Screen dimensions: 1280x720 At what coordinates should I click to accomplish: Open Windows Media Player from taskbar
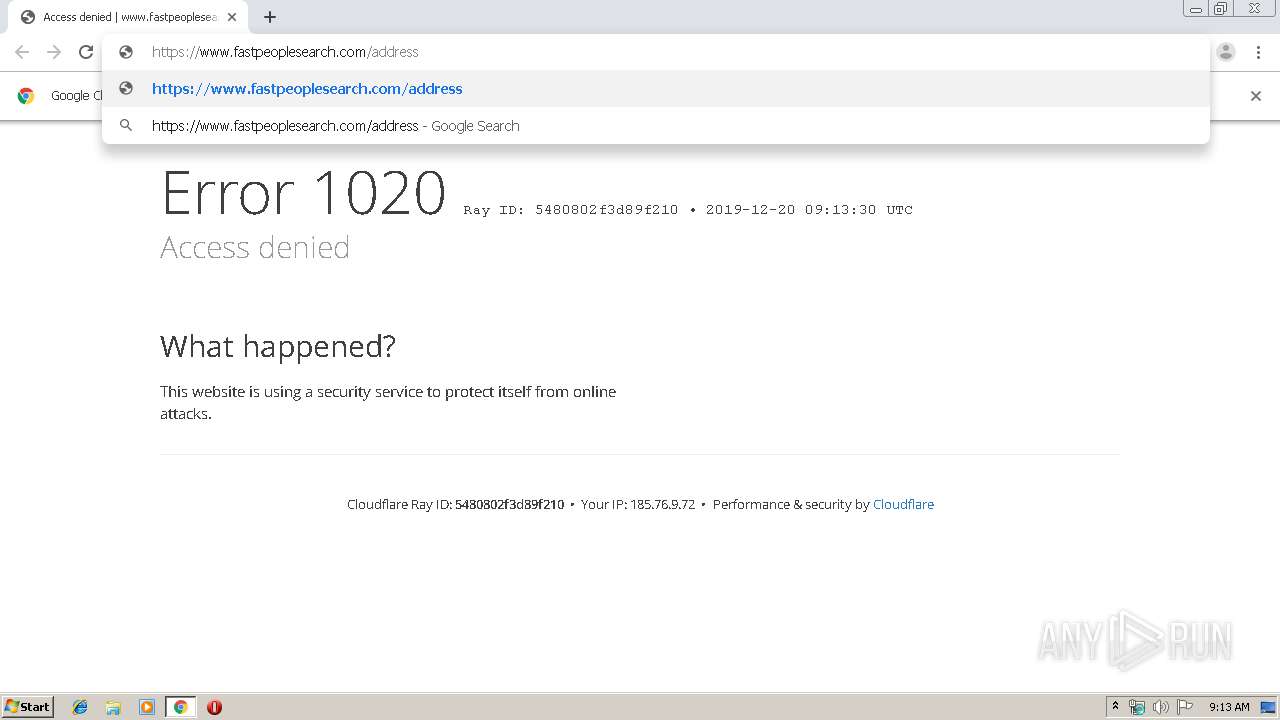[147, 707]
